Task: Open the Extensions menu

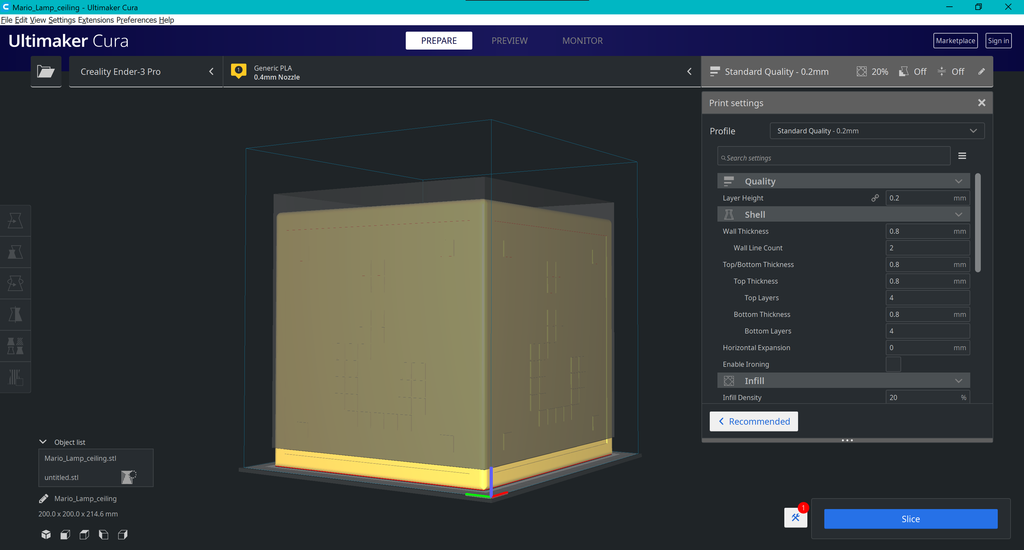Action: [96, 20]
